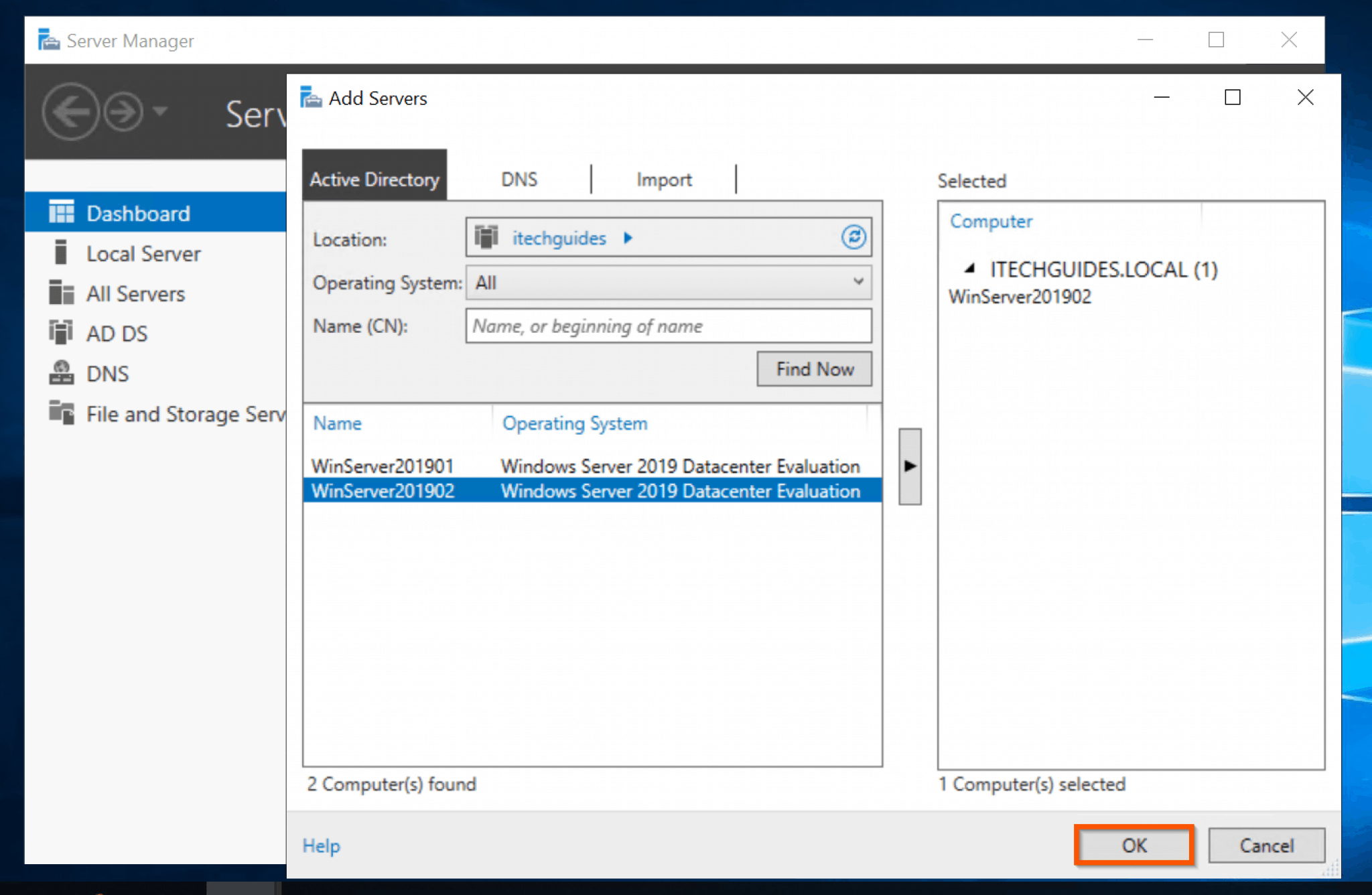Open Server Manager navigation history dropdown
Viewport: 1372px width, 895px height.
pos(160,111)
